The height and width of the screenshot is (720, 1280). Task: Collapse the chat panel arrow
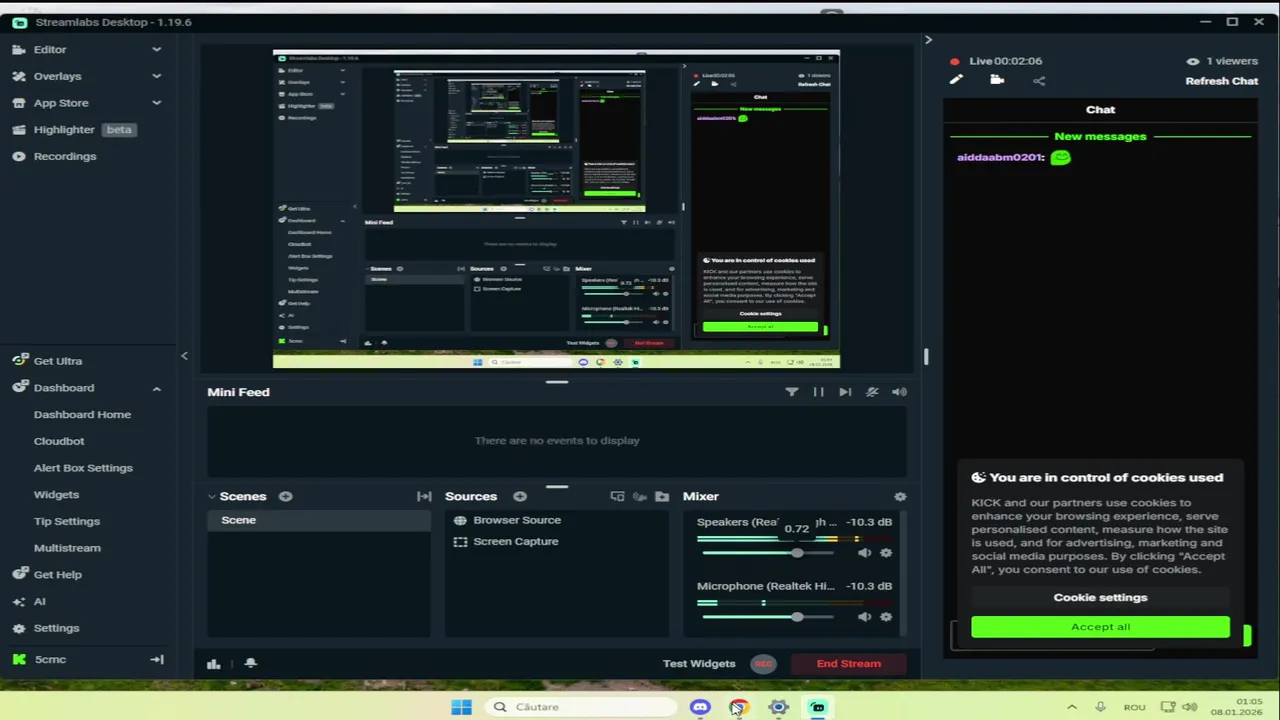[928, 40]
